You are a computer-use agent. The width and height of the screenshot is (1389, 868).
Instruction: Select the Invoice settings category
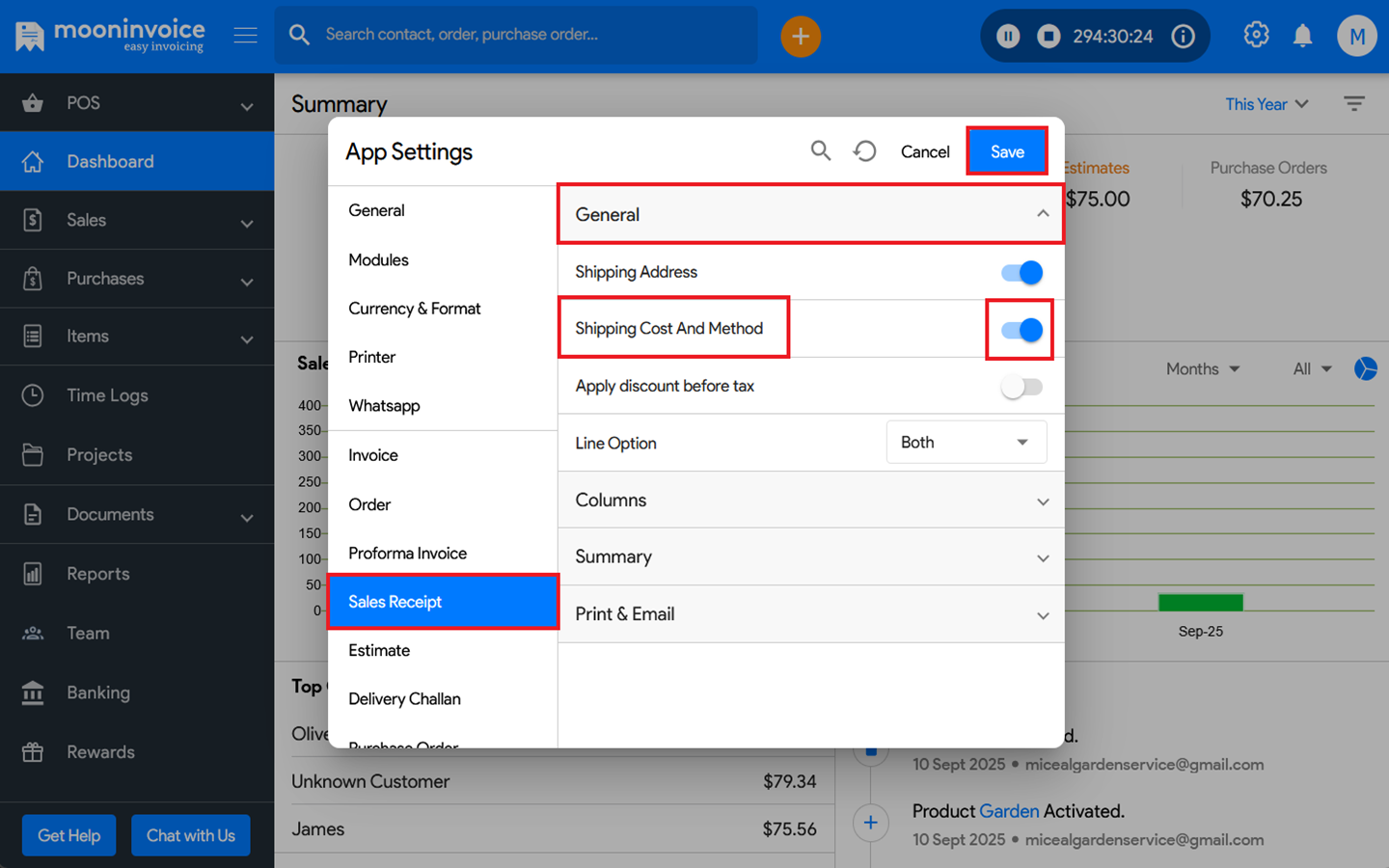[x=372, y=454]
